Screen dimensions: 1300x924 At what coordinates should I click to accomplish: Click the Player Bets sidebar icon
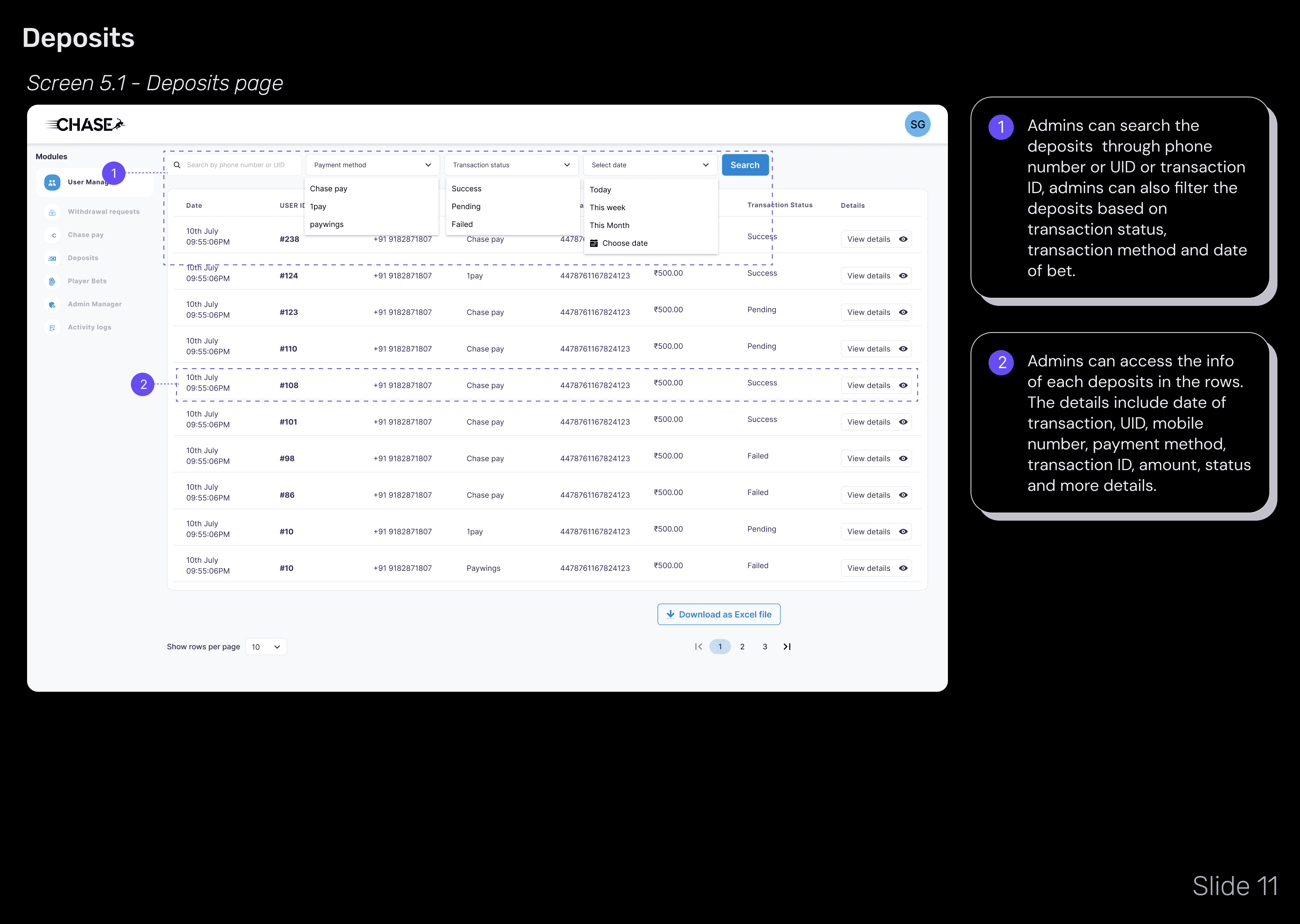pos(52,281)
